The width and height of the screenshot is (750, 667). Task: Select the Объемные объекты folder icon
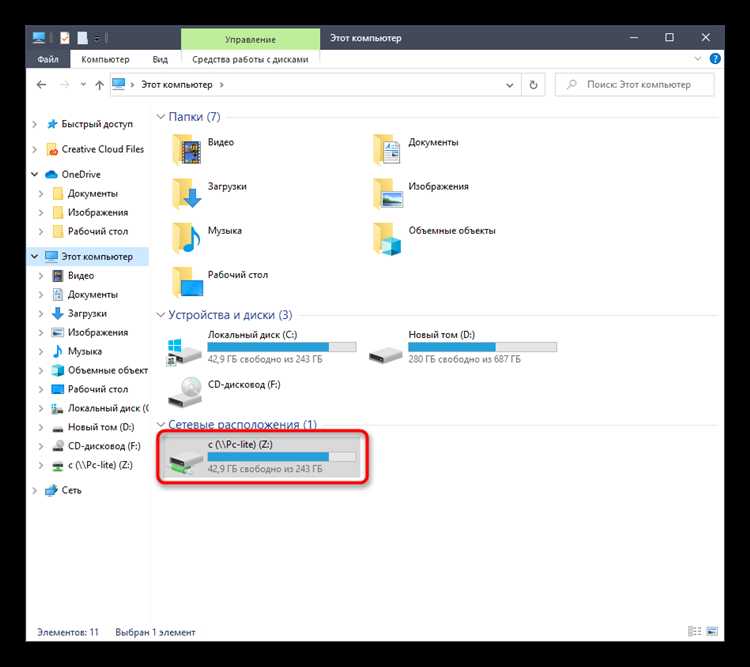pos(387,238)
